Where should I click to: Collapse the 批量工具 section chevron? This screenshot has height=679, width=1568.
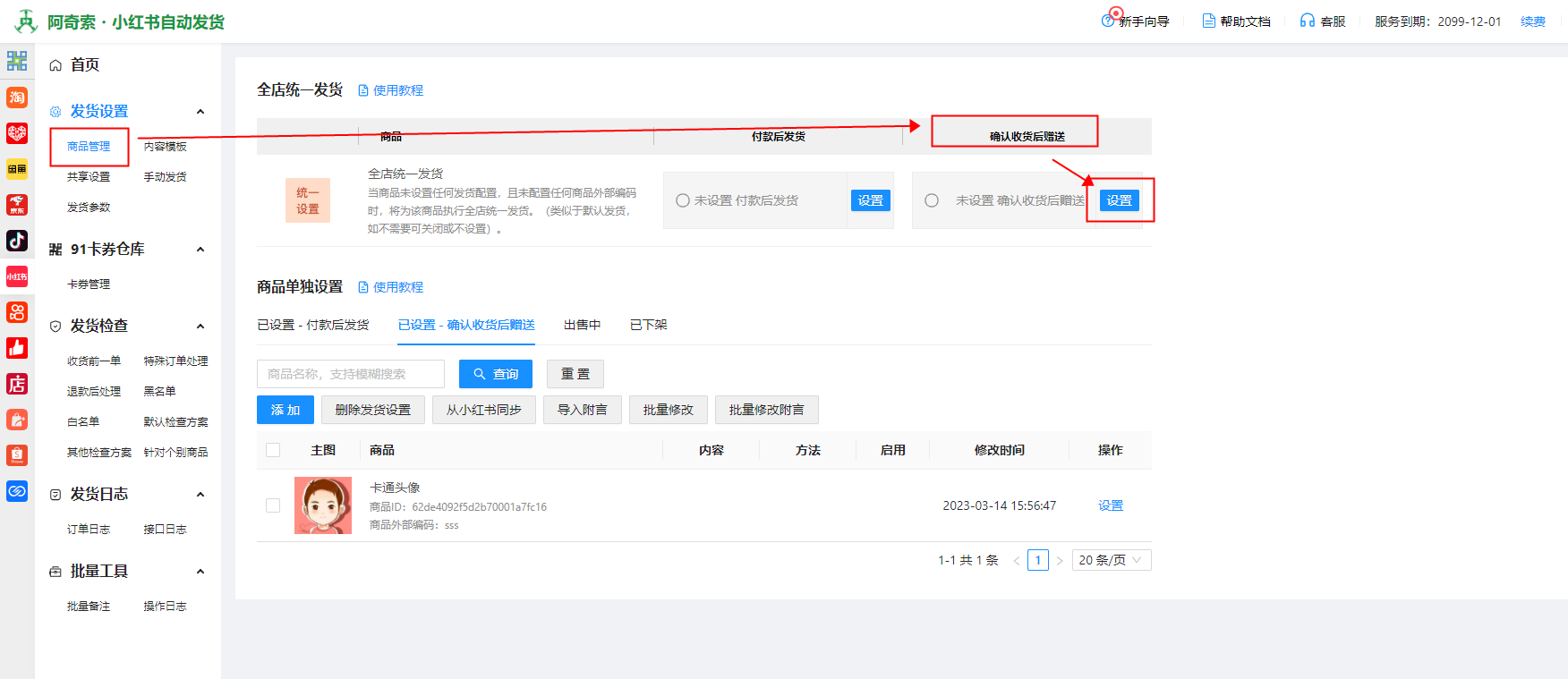(x=200, y=572)
